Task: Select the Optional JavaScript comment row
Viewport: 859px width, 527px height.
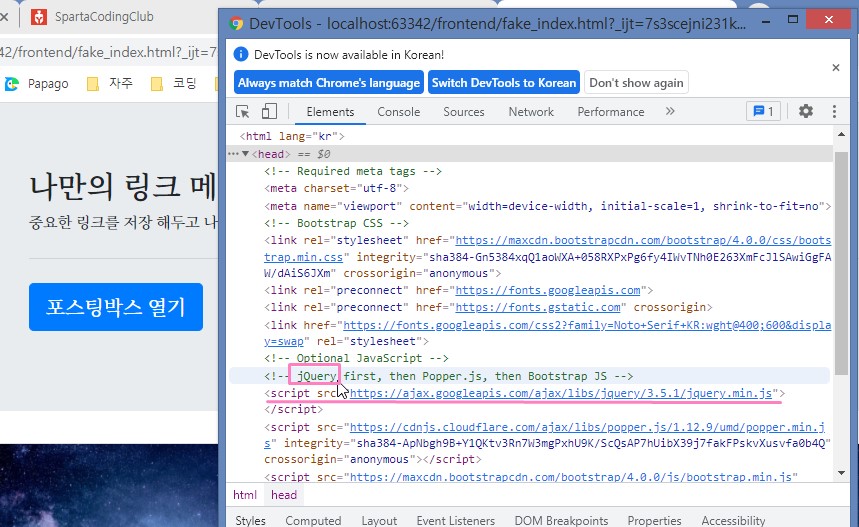Action: pyautogui.click(x=356, y=358)
